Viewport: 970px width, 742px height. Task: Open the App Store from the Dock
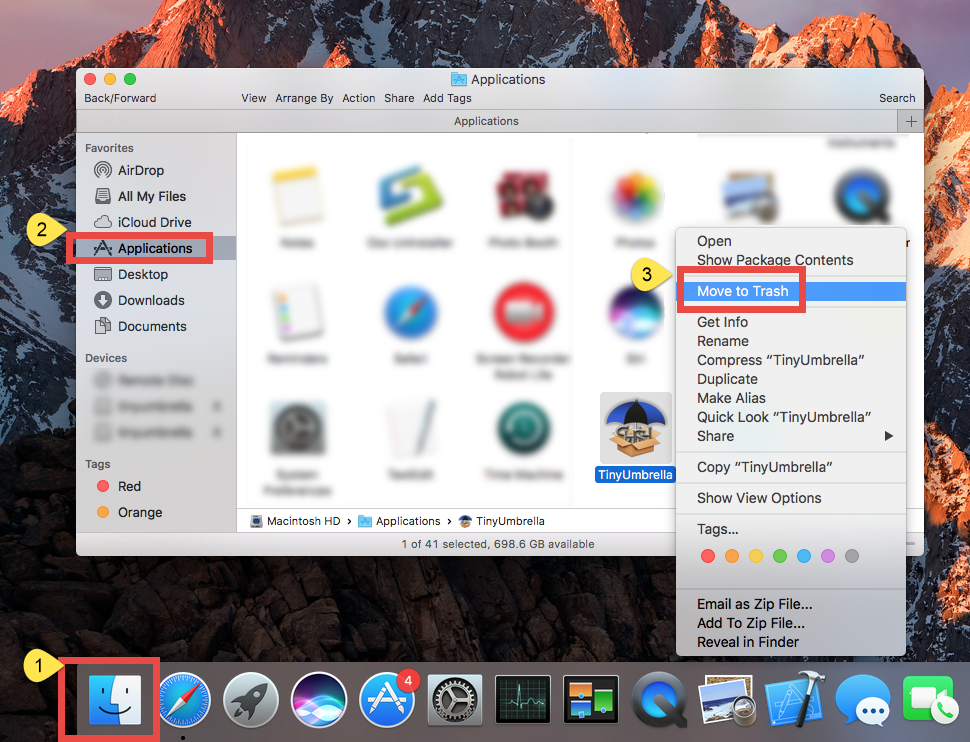(x=386, y=699)
